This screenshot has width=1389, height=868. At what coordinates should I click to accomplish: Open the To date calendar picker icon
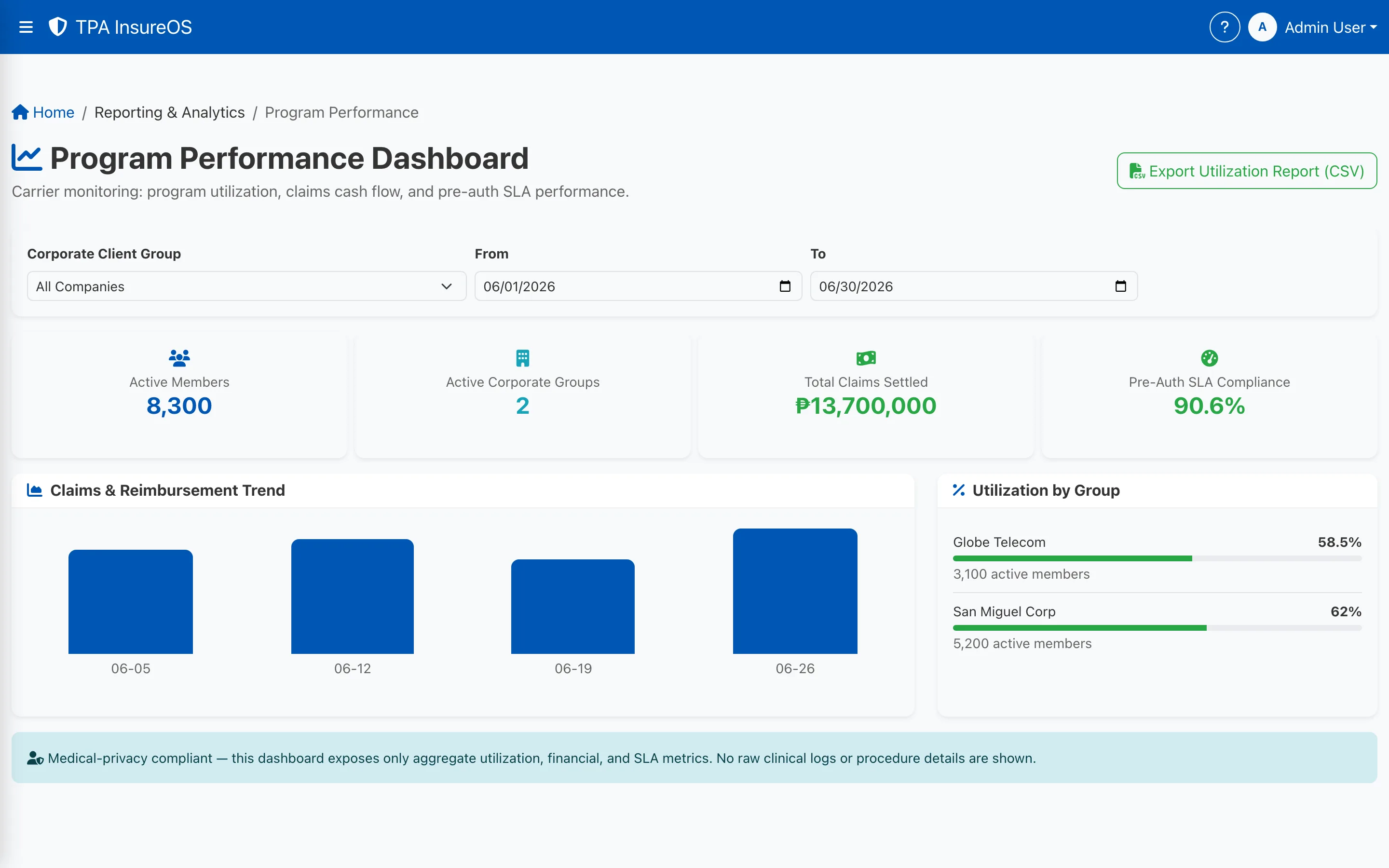click(1120, 286)
